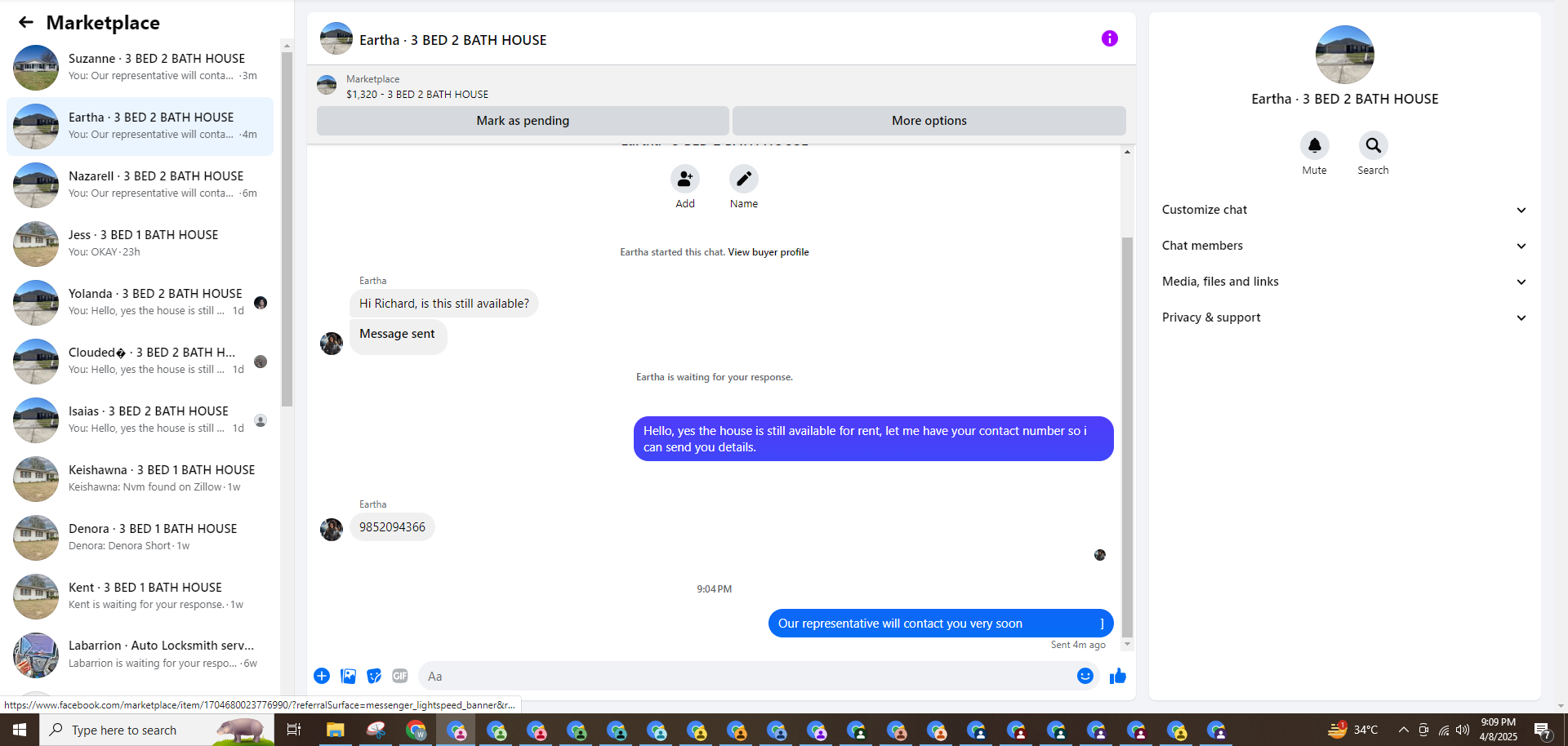Click the Mark as pending button

(523, 121)
